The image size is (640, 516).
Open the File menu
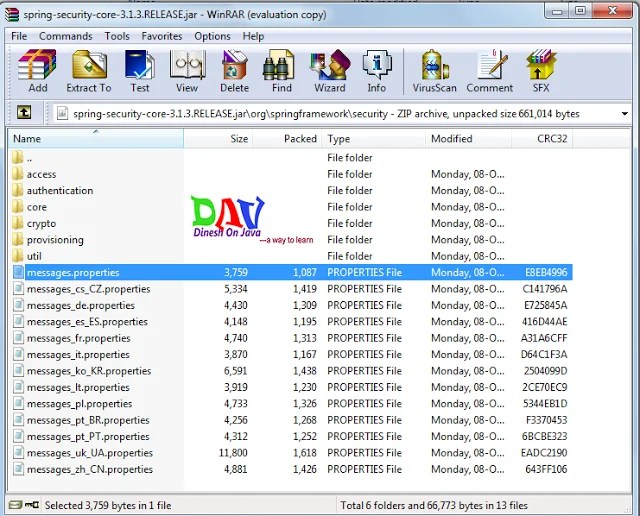point(19,36)
